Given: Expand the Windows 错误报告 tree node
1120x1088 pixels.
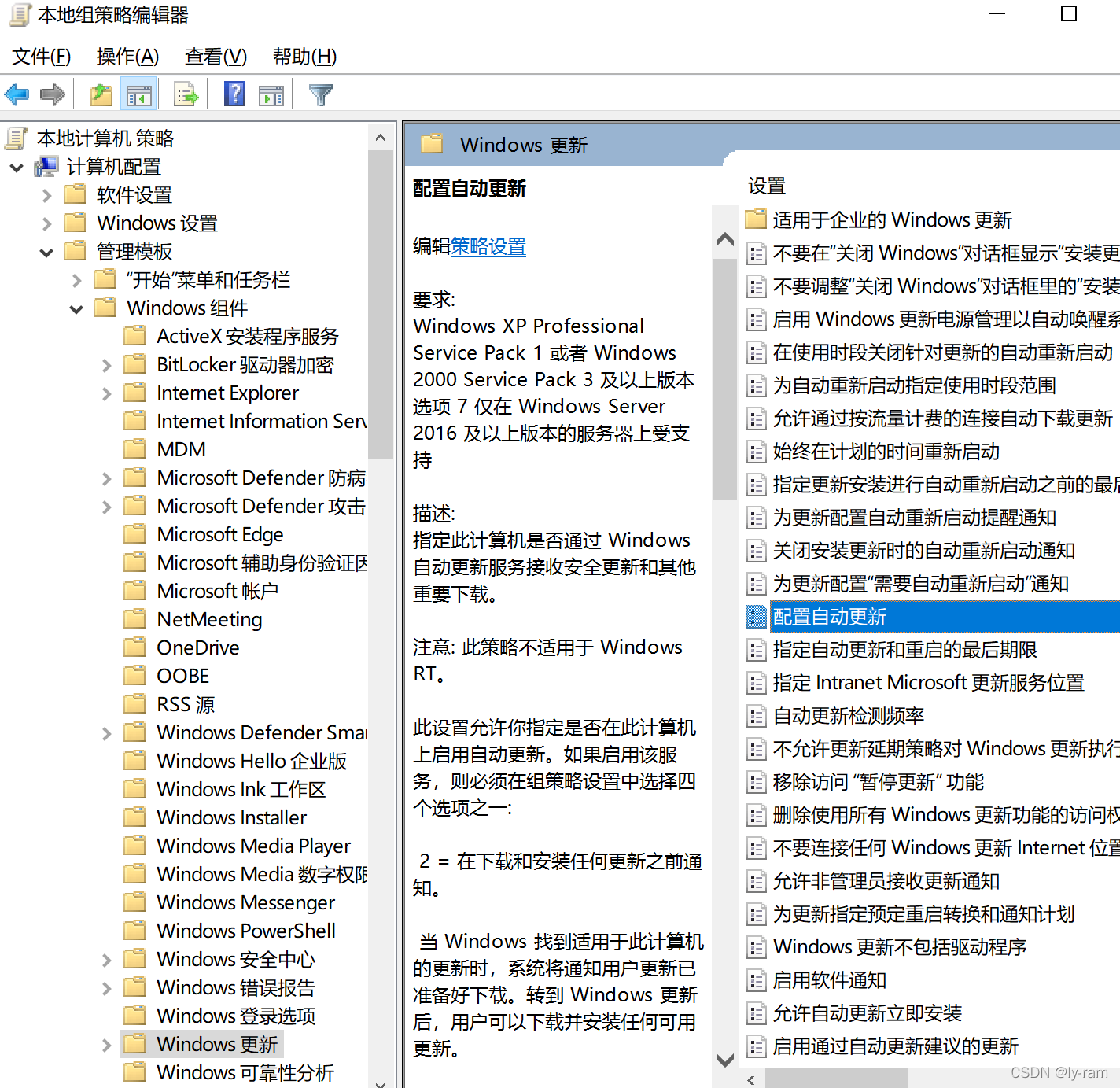Looking at the screenshot, I should 106,989.
